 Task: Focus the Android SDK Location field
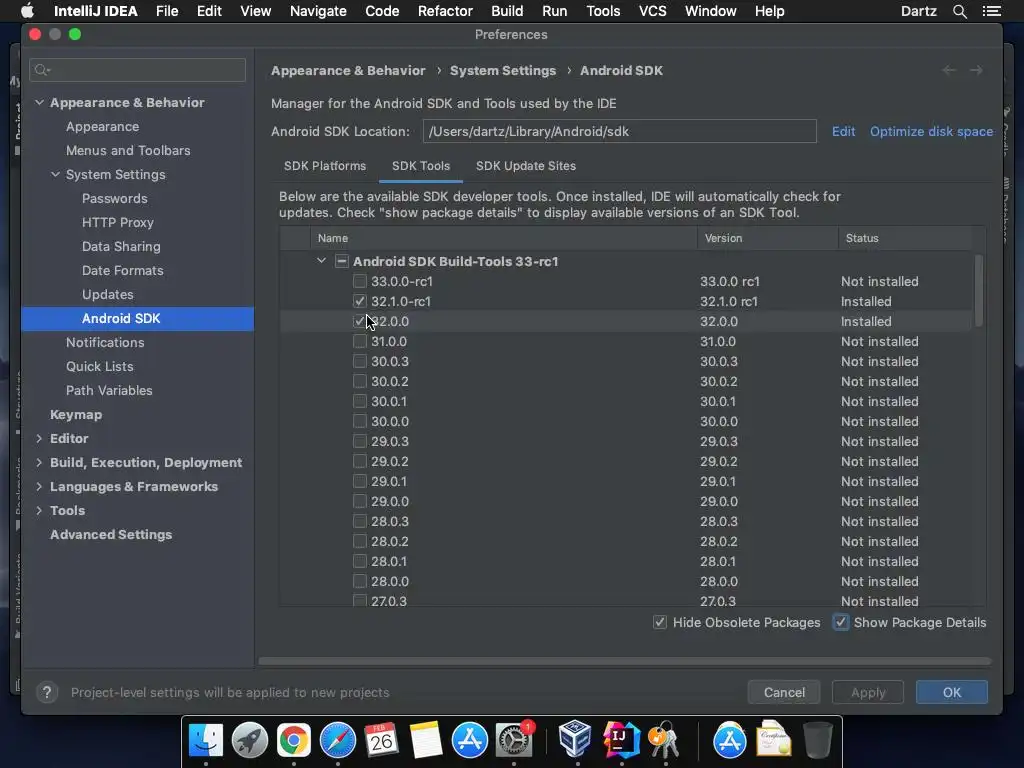pyautogui.click(x=620, y=131)
